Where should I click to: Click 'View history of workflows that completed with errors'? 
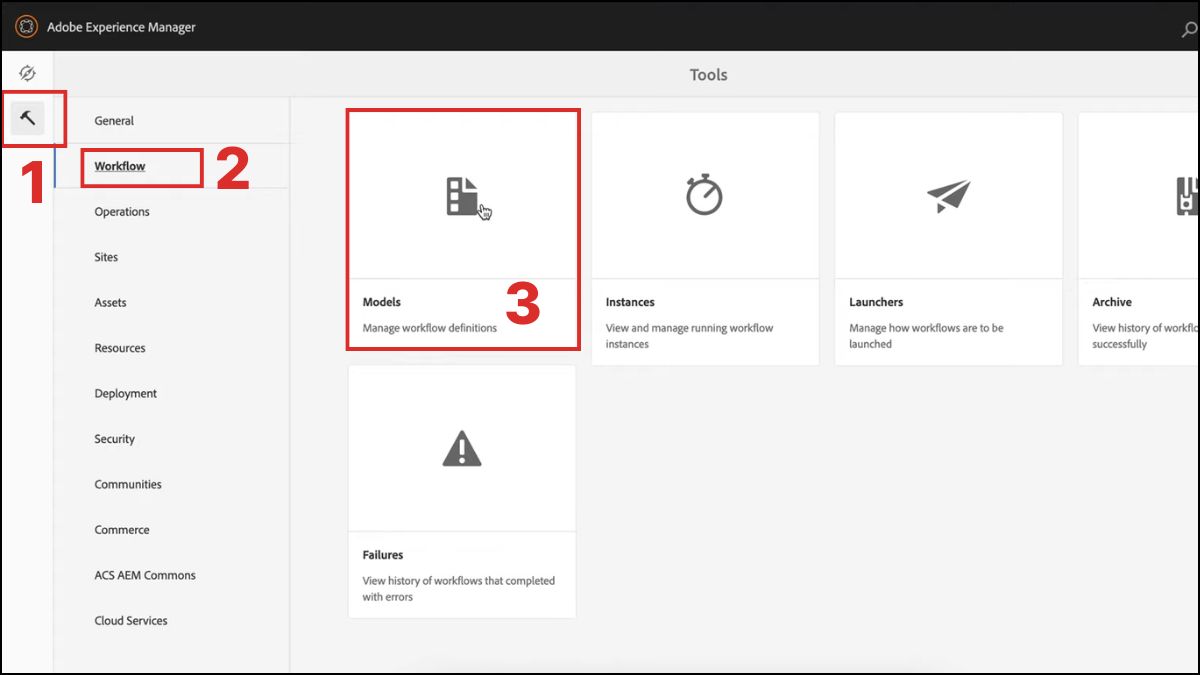point(458,589)
